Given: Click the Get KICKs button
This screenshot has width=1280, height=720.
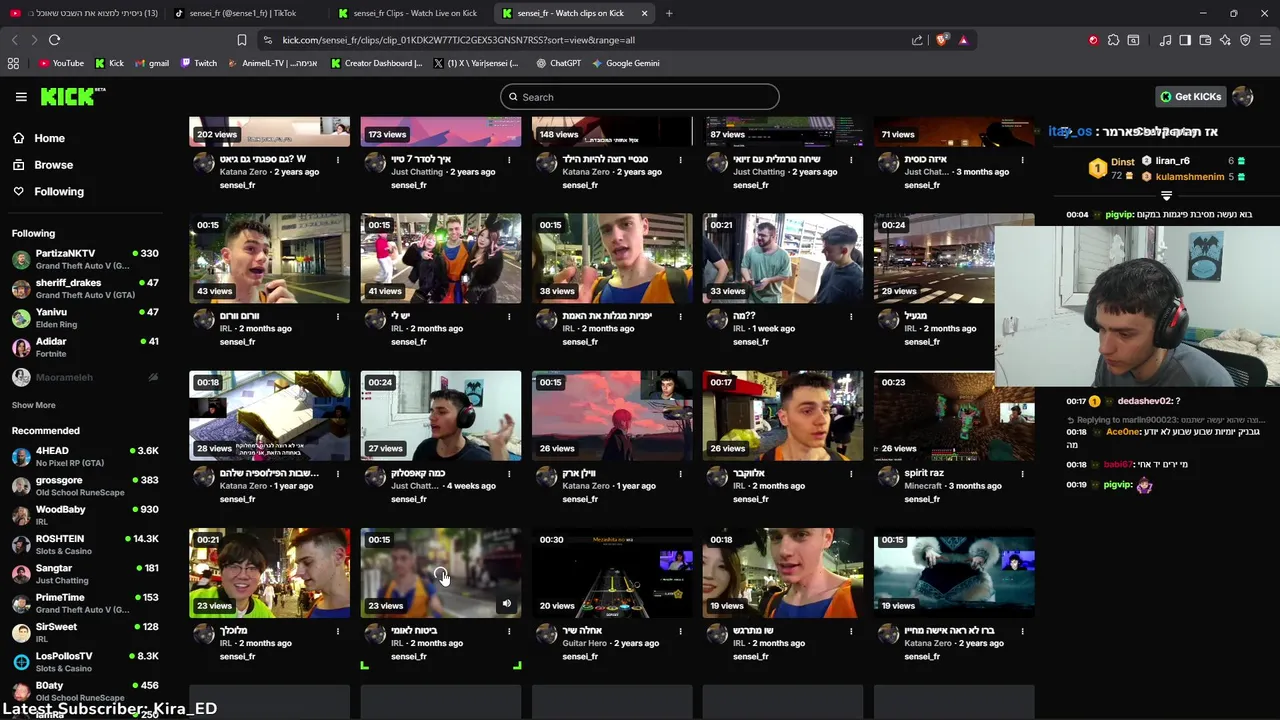Looking at the screenshot, I should pos(1191,97).
